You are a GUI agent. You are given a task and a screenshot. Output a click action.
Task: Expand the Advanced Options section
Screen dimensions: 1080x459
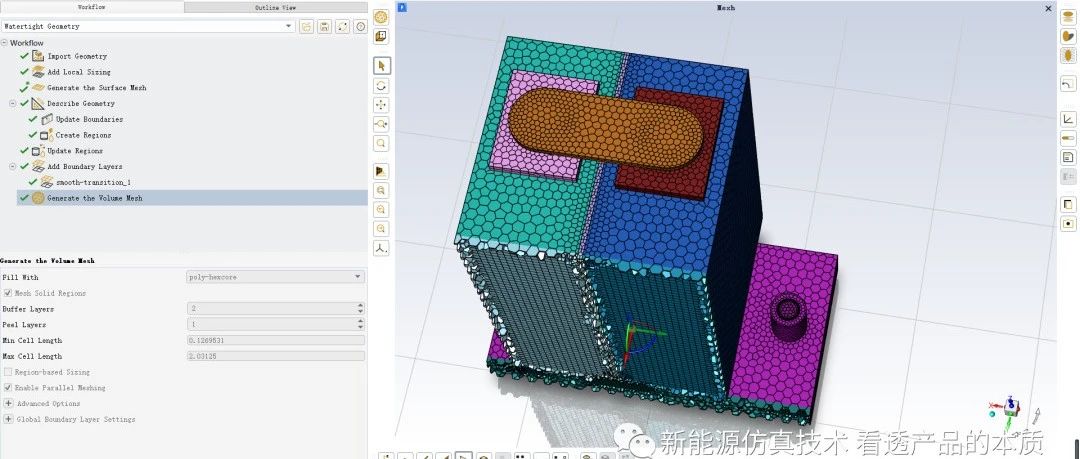point(8,404)
